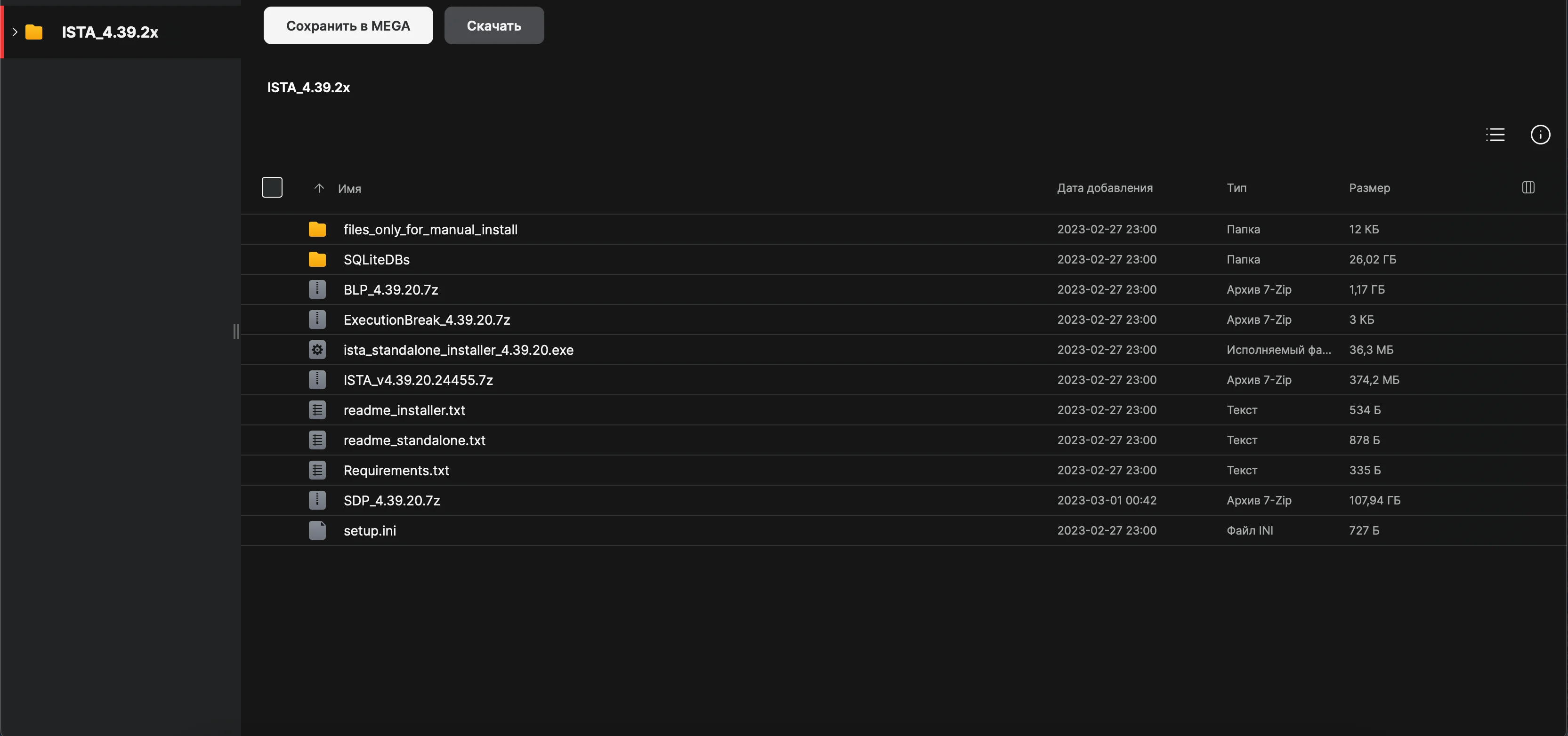
Task: Open the info panel icon
Action: pos(1540,135)
